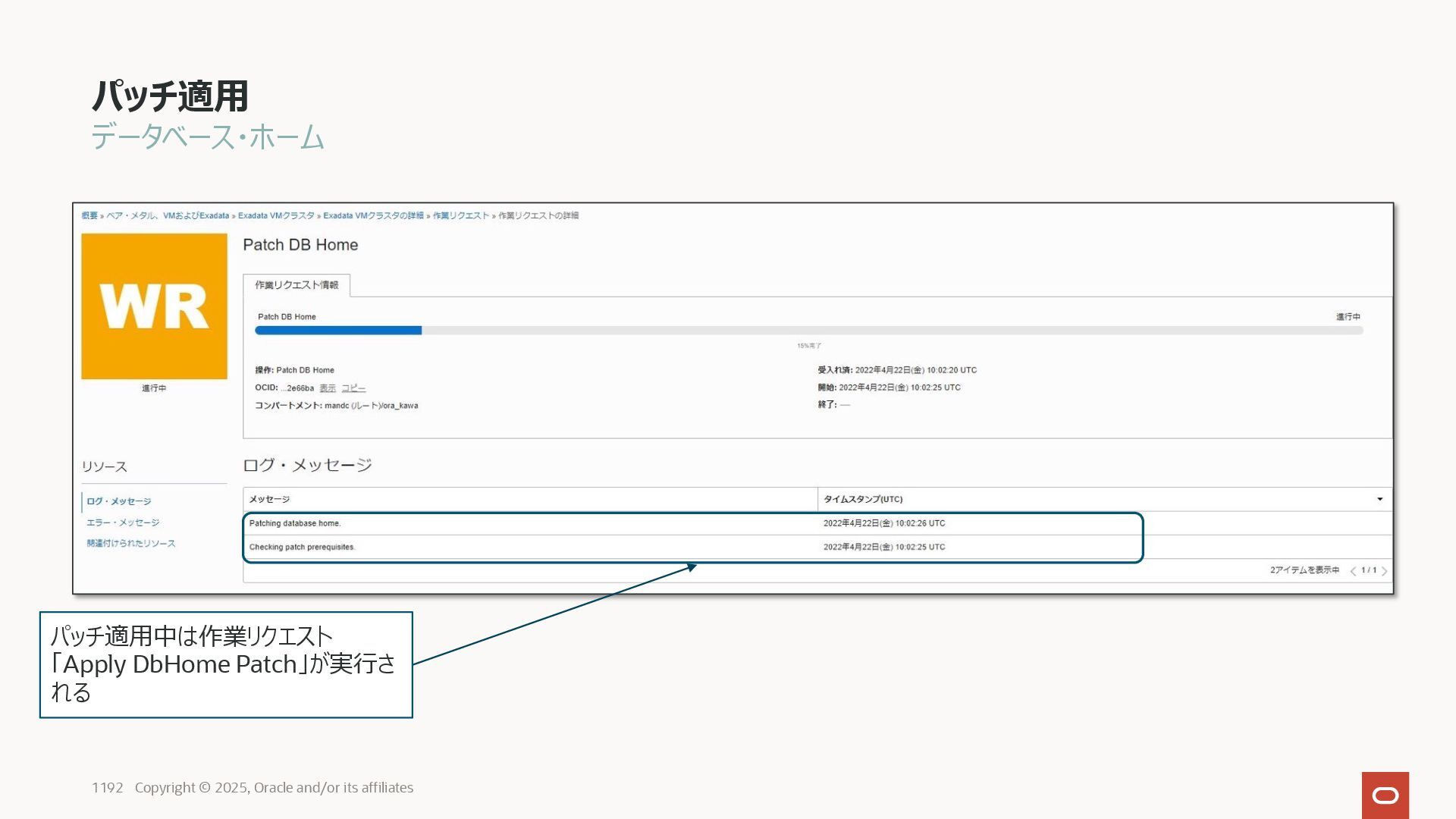
Task: Open Exadata VMクラスタ breadcrumb link
Action: click(x=276, y=215)
